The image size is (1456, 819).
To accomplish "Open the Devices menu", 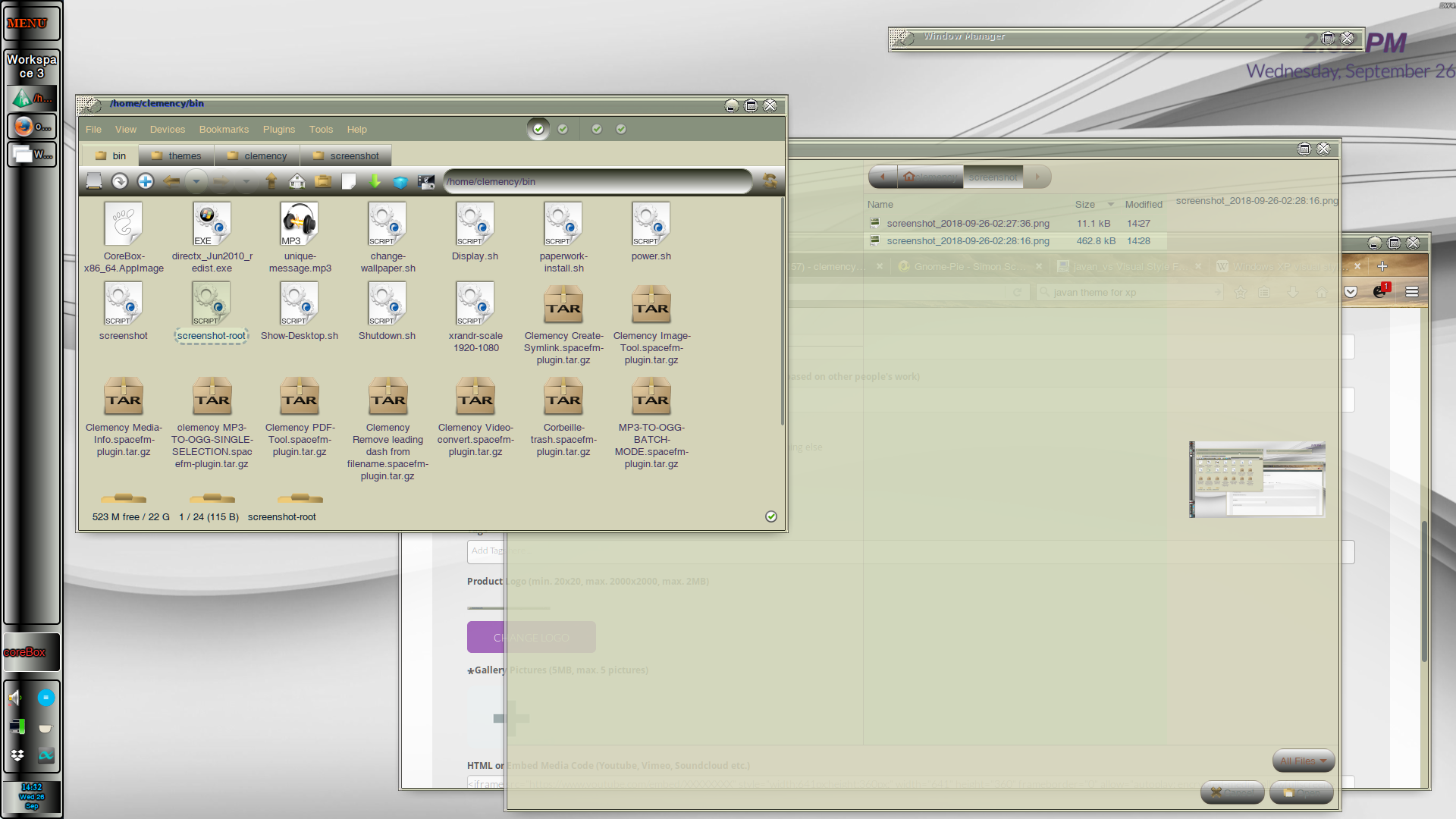I will [168, 130].
